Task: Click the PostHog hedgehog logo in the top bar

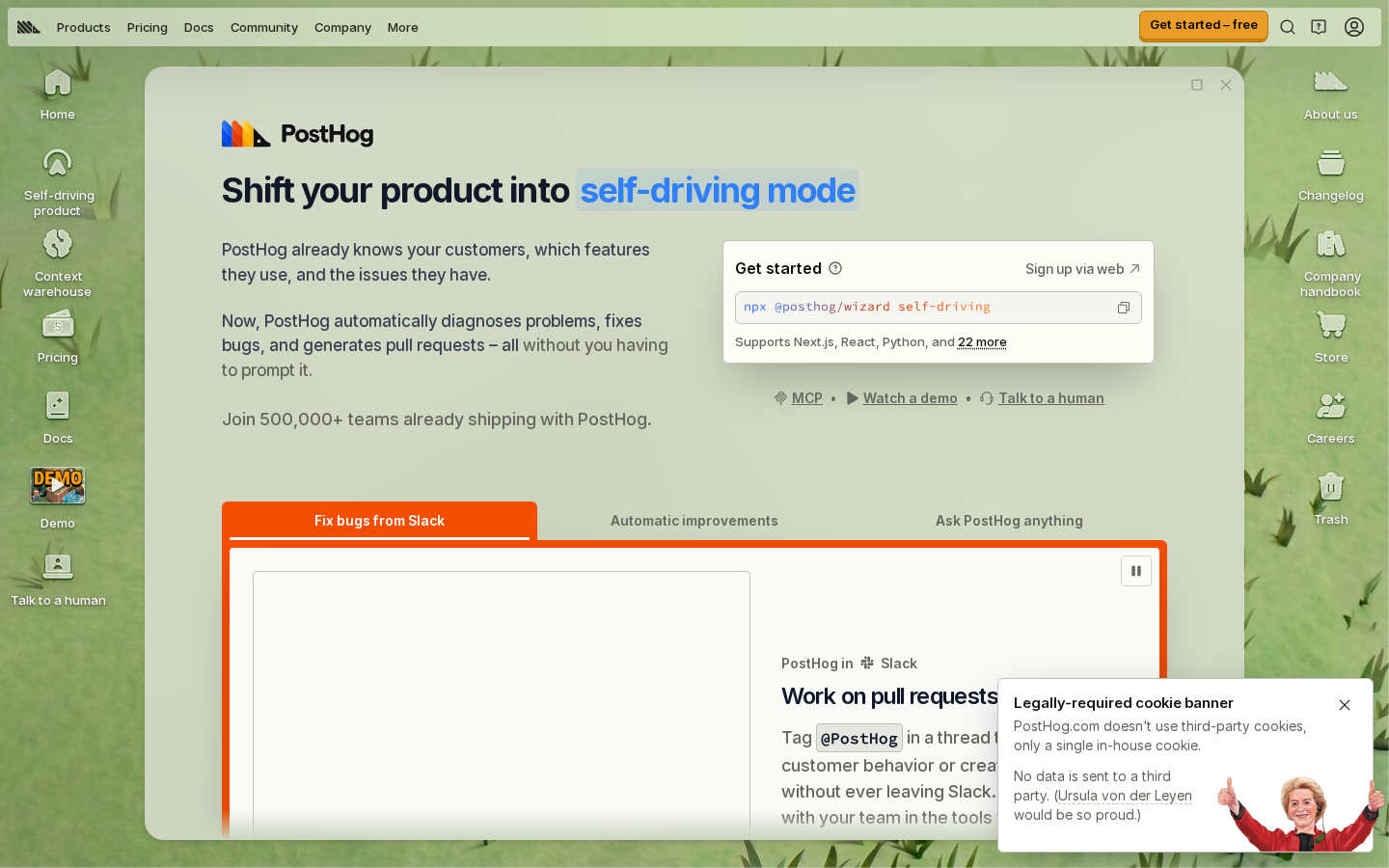Action: click(x=29, y=27)
